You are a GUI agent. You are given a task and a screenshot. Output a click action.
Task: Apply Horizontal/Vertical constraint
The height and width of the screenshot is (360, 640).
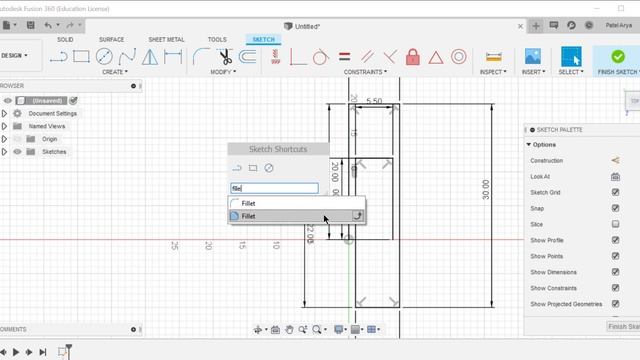276,57
